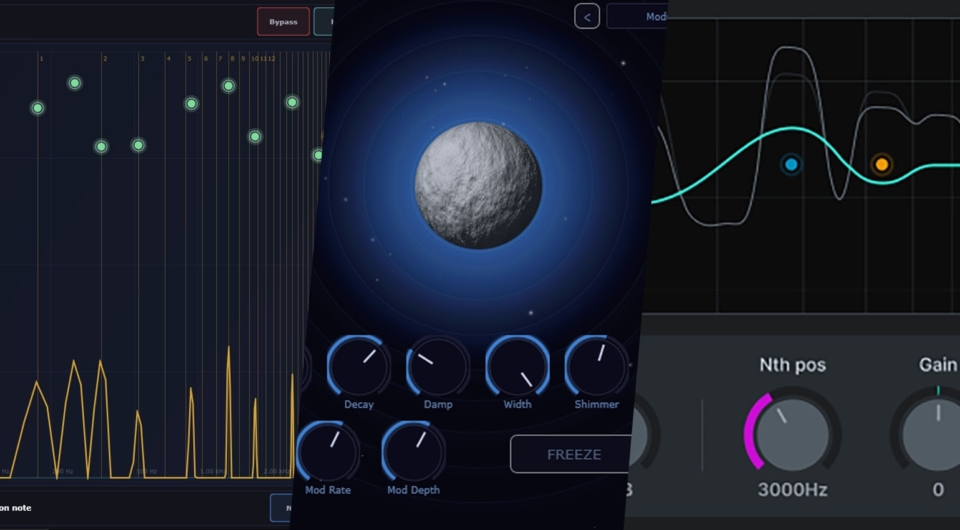
Task: Select the green node between harmonics 1 and 2
Action: click(75, 83)
